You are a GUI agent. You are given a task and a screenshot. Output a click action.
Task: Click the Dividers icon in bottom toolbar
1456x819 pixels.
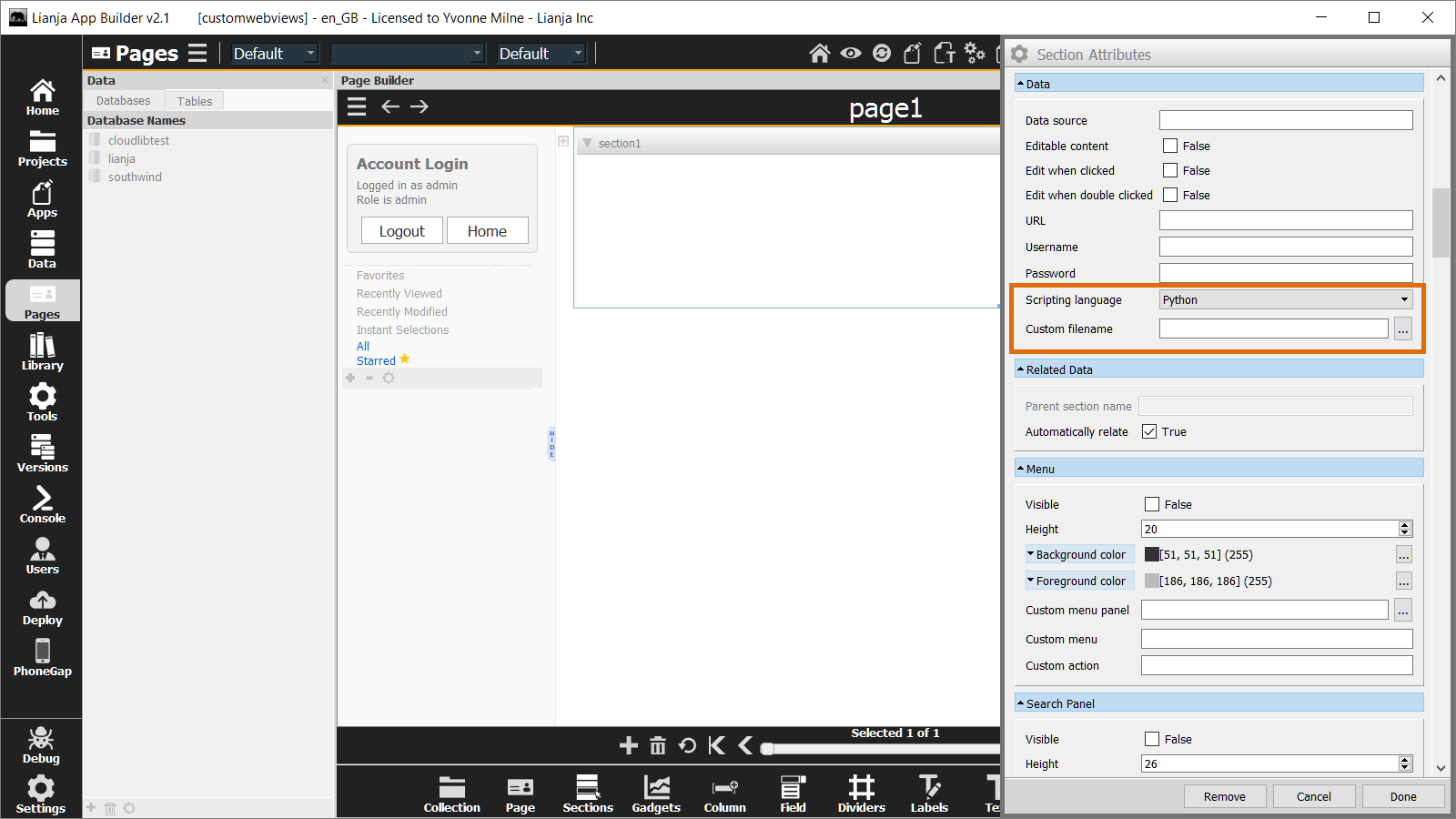861,793
